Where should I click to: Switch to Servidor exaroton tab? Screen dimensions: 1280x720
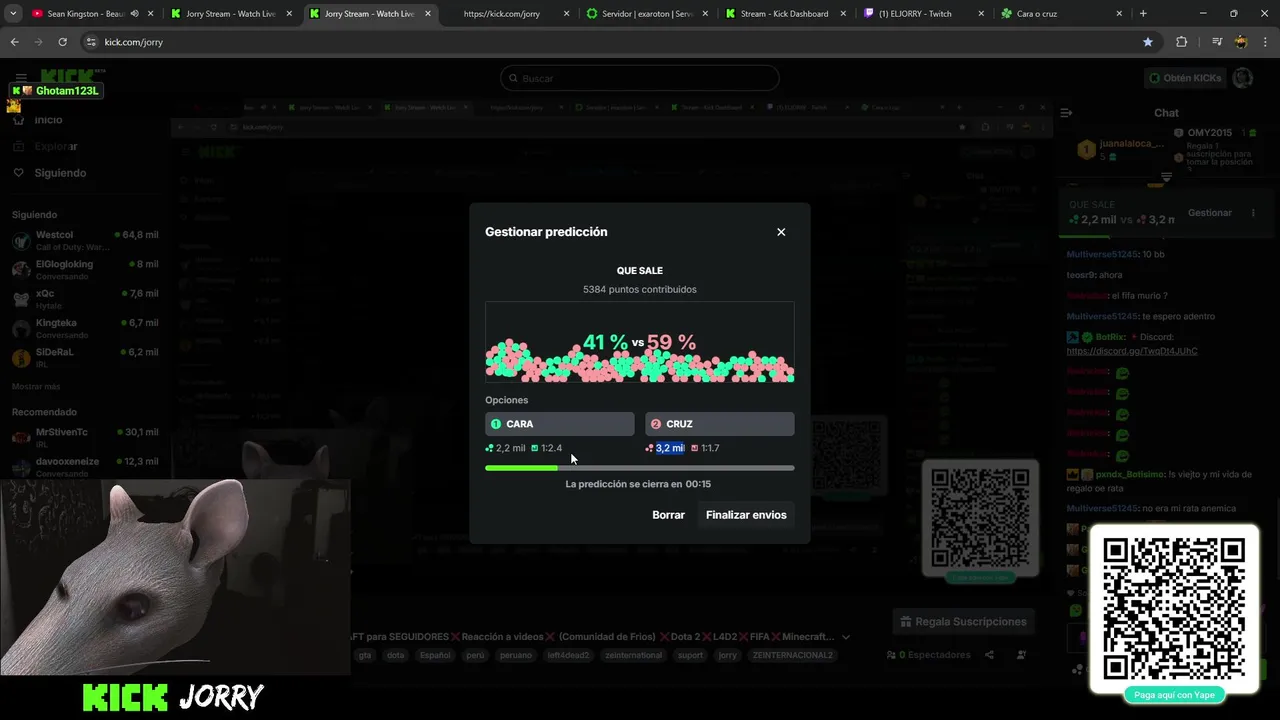coord(646,14)
